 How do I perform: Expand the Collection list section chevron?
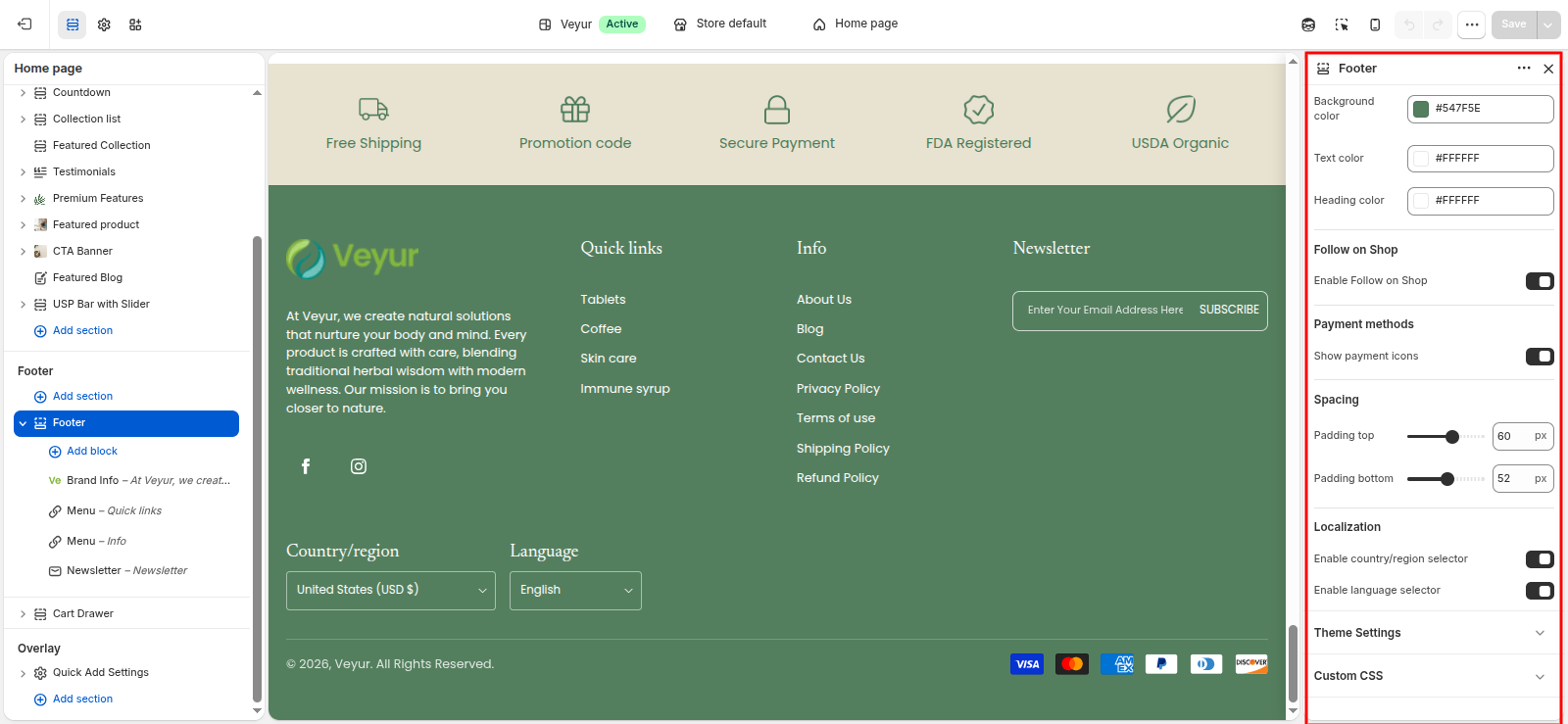pos(23,120)
